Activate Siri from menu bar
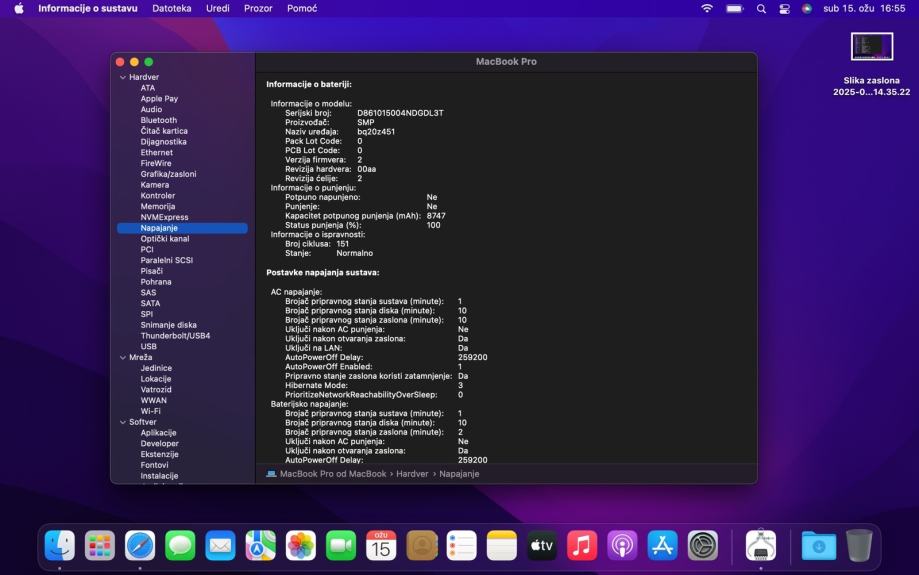The image size is (919, 575). click(x=807, y=8)
